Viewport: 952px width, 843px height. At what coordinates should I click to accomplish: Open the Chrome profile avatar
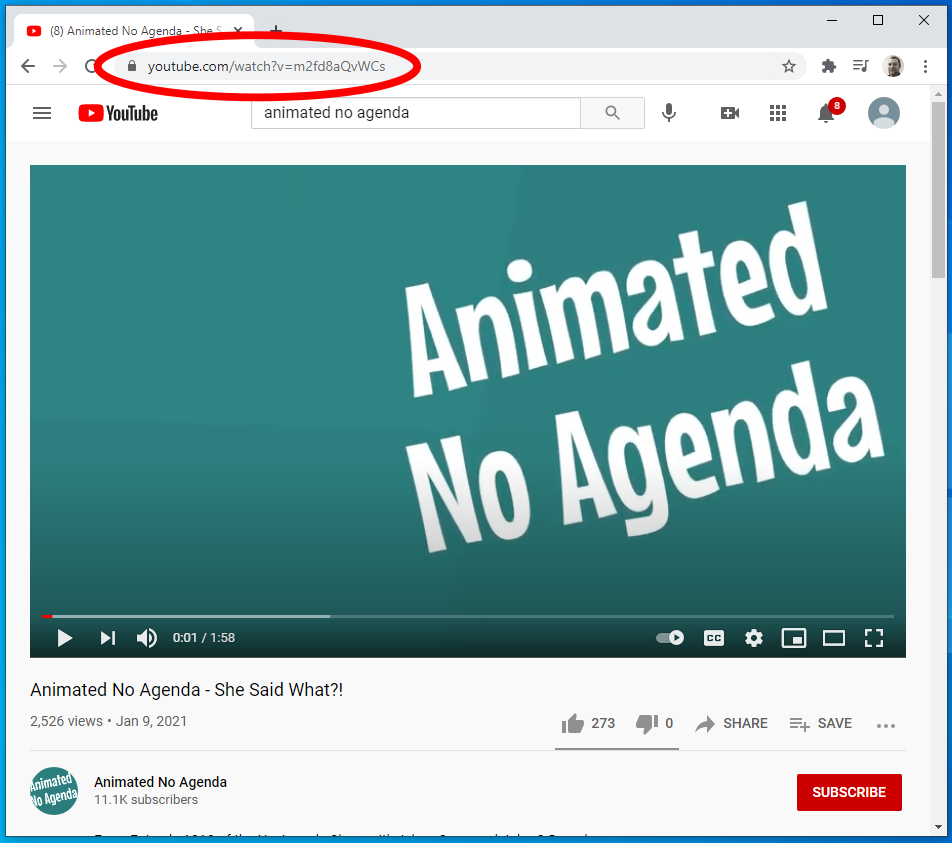click(893, 66)
